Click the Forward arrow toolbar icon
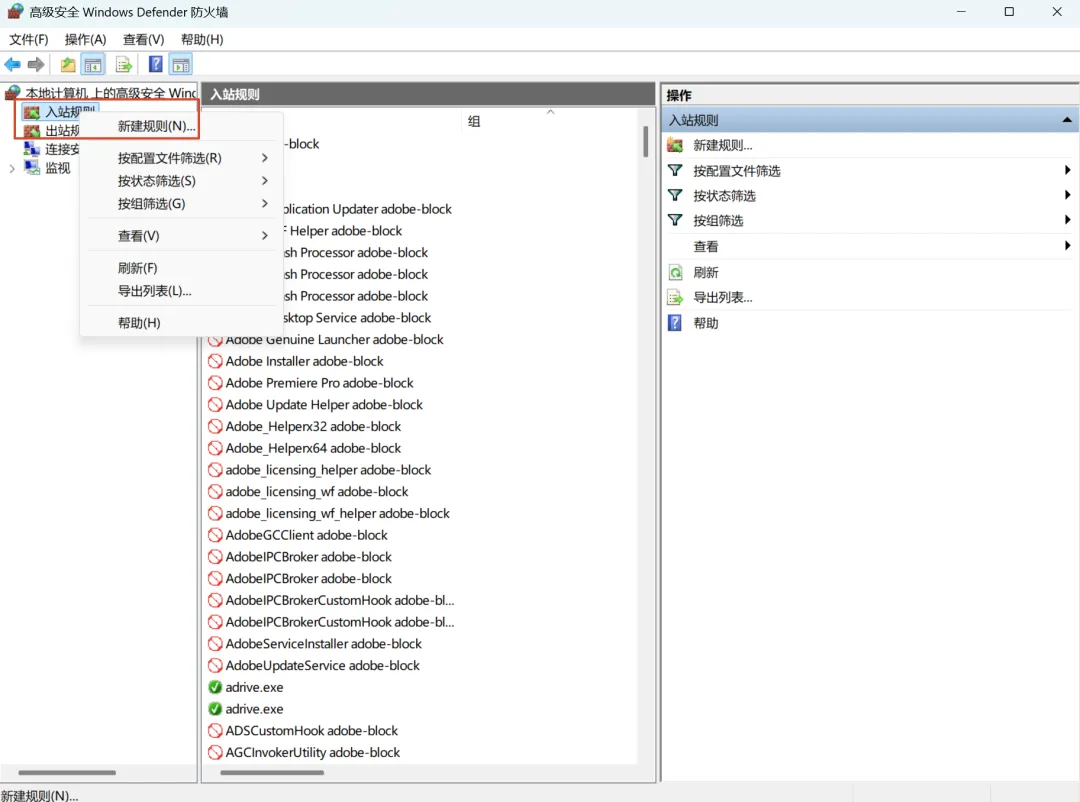 click(37, 65)
